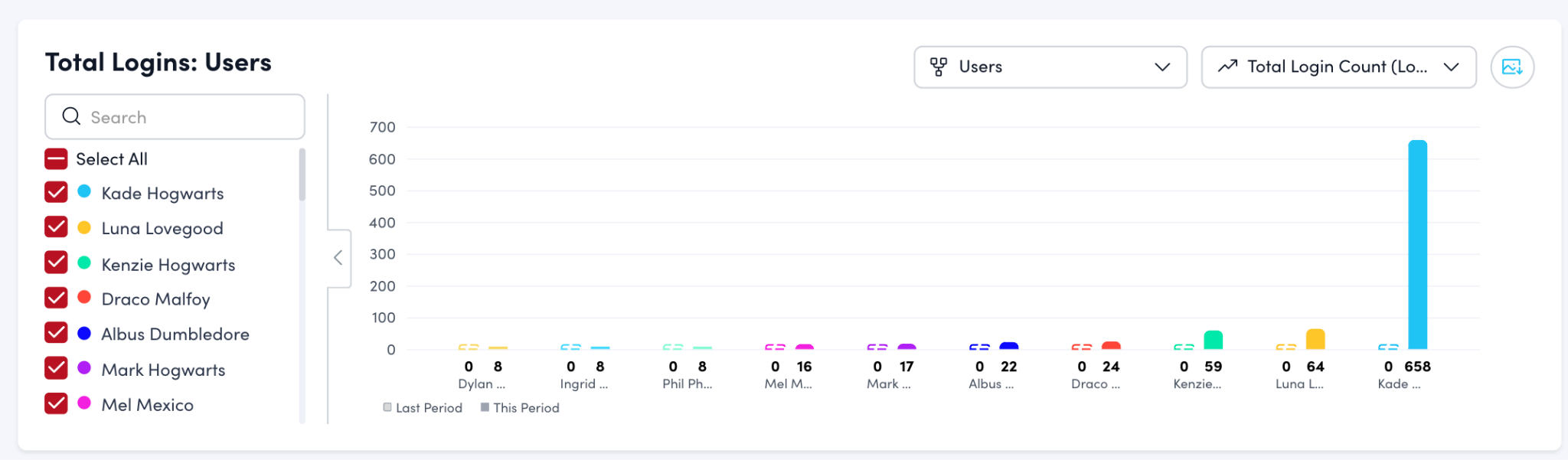1568x460 pixels.
Task: Click the Last Period legend square
Action: pos(387,407)
